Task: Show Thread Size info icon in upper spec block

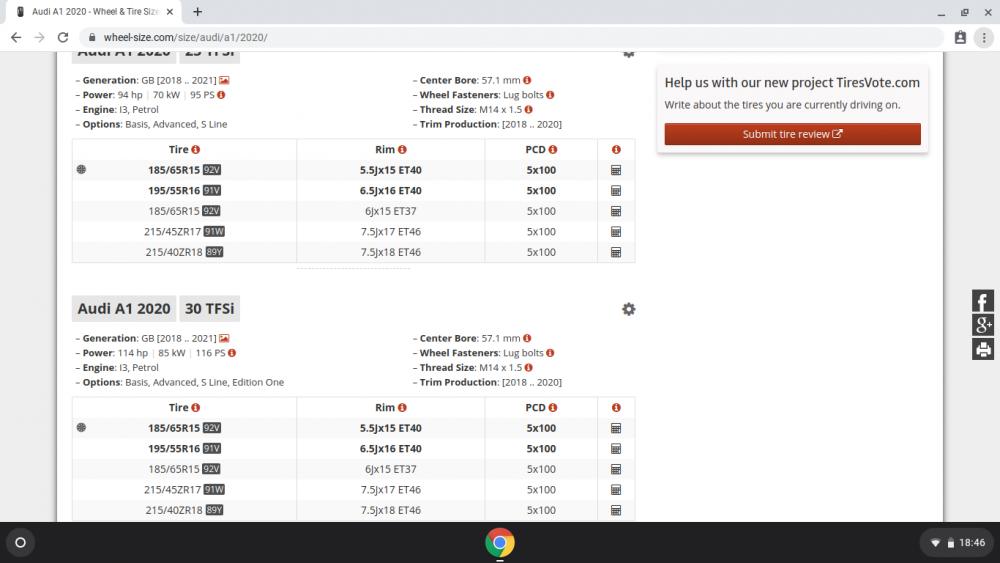Action: (528, 109)
